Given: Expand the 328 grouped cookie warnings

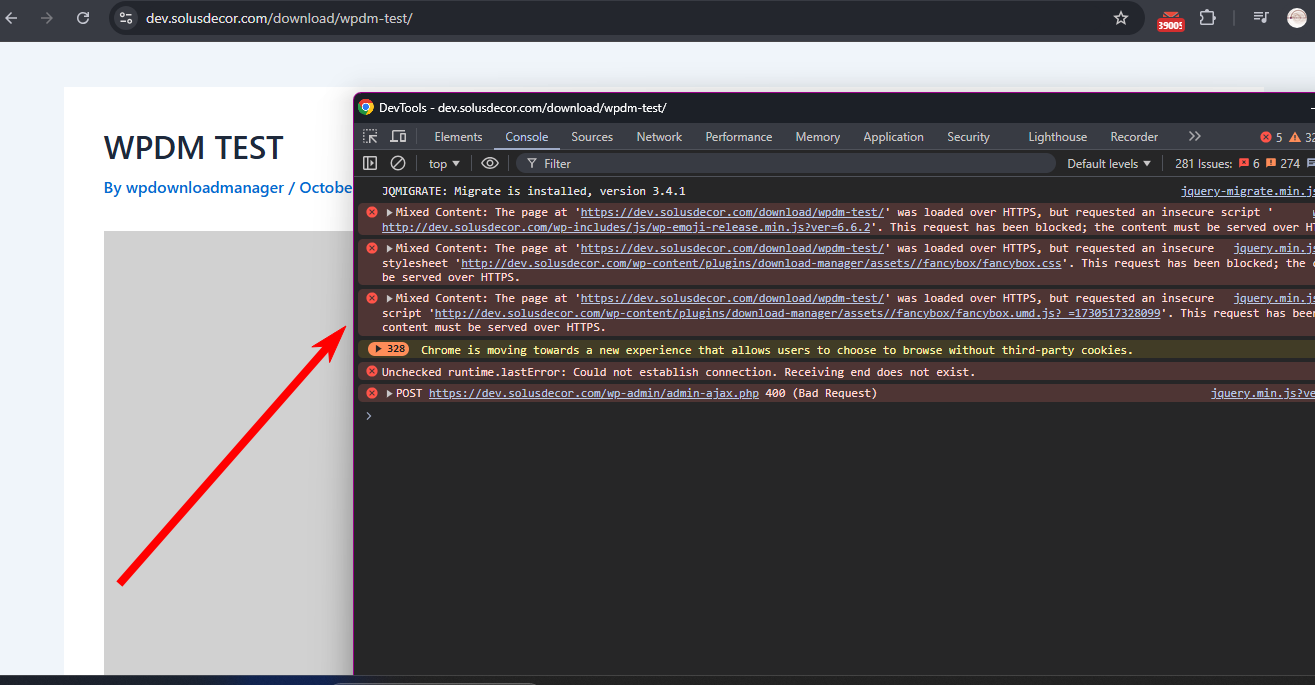Looking at the screenshot, I should [388, 349].
